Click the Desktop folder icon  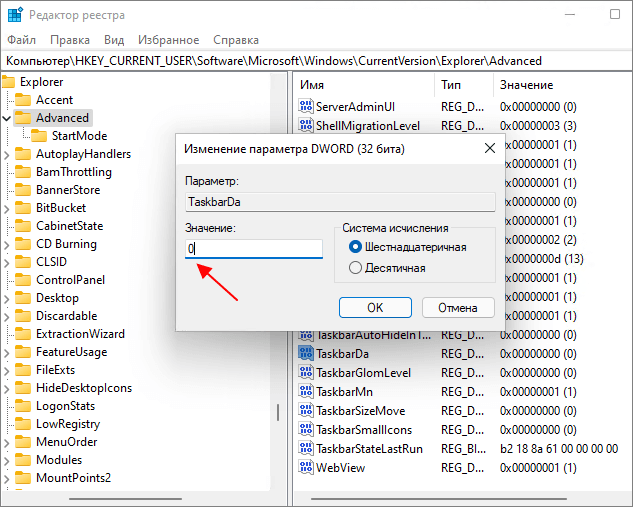point(23,297)
